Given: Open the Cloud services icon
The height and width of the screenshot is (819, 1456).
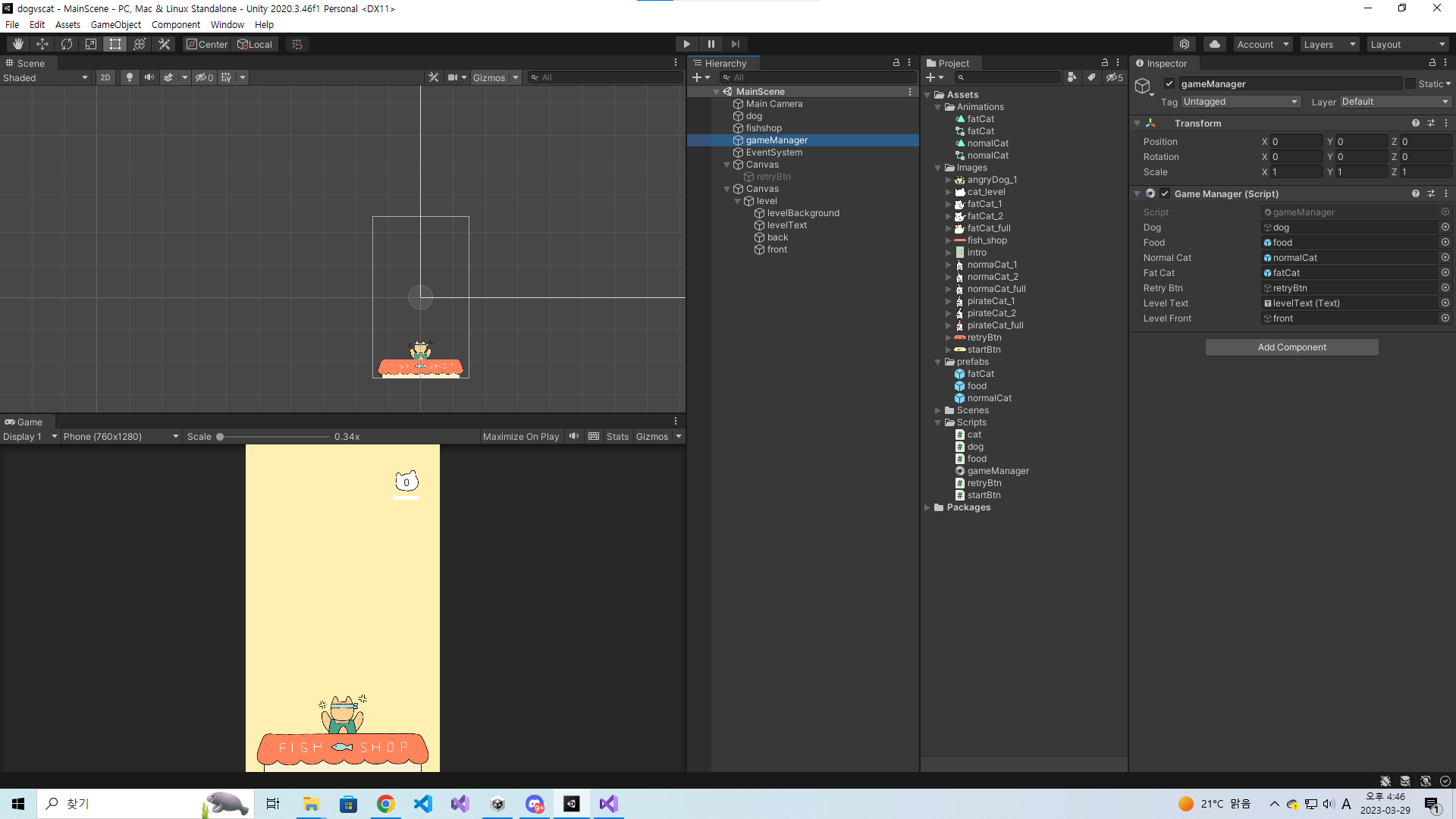Looking at the screenshot, I should (1215, 44).
